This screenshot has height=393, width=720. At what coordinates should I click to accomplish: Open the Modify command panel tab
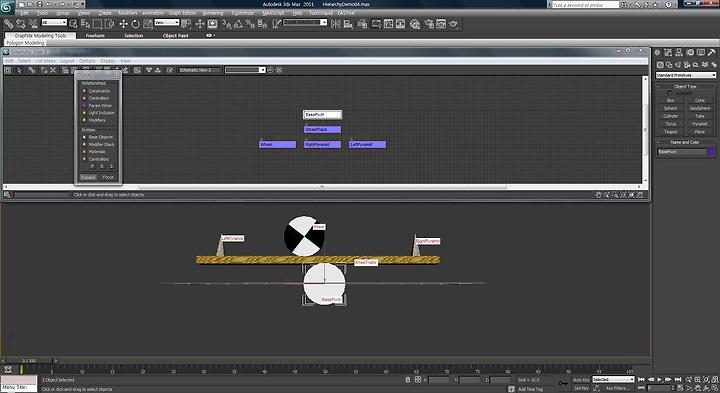pyautogui.click(x=668, y=53)
